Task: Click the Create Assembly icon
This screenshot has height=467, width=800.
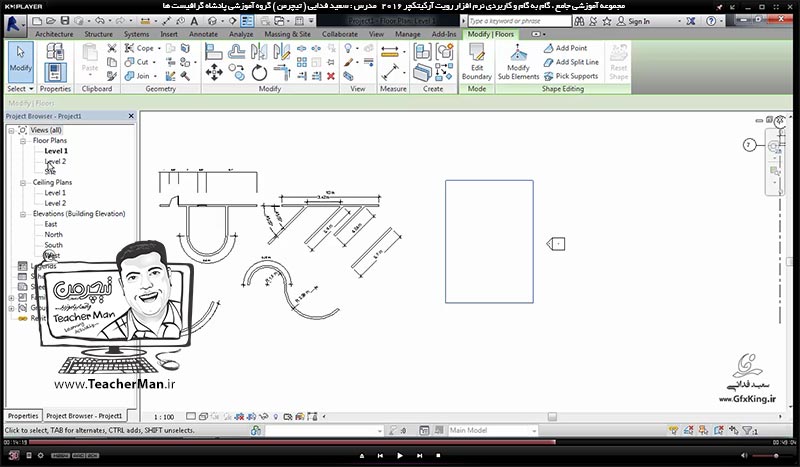Action: 422,52
